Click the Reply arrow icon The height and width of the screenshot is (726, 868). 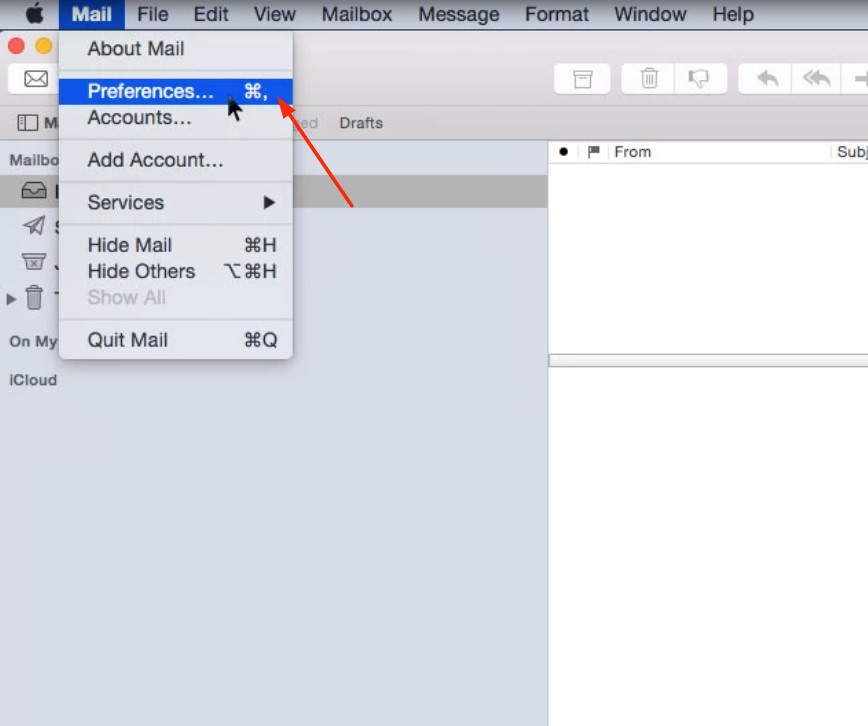767,78
